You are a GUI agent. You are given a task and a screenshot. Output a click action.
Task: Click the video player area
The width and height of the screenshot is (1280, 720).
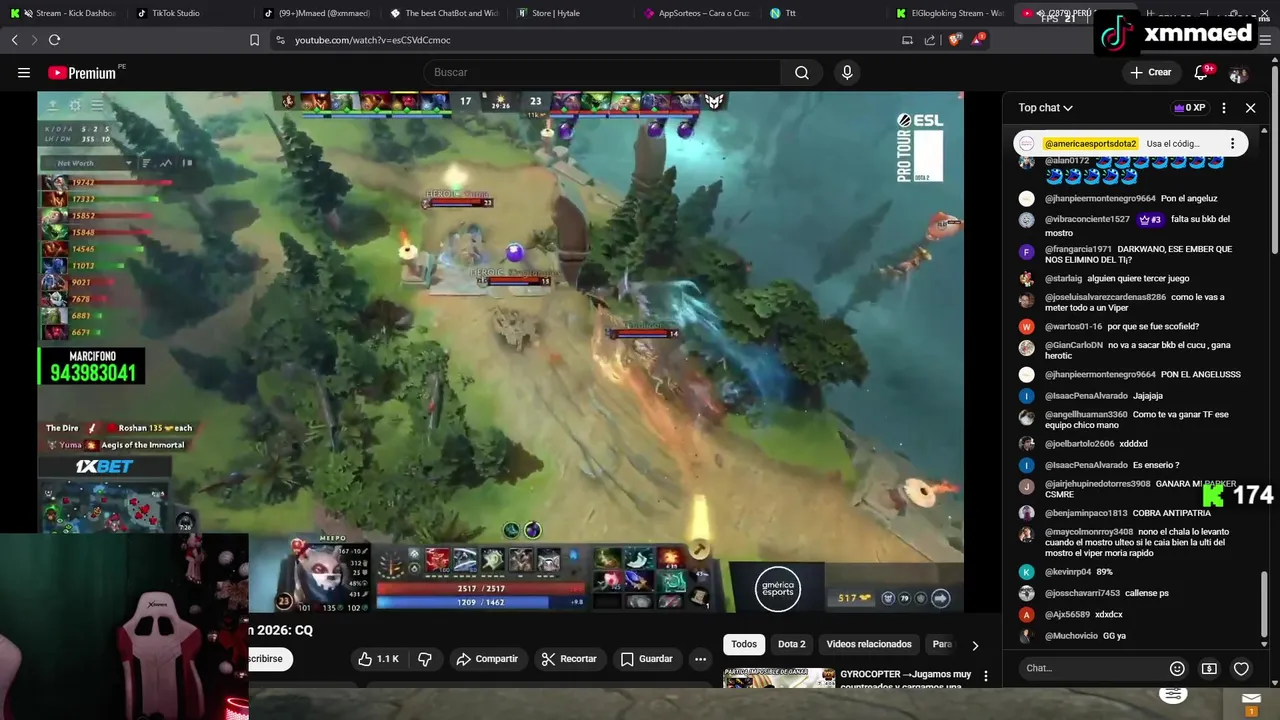tap(500, 350)
